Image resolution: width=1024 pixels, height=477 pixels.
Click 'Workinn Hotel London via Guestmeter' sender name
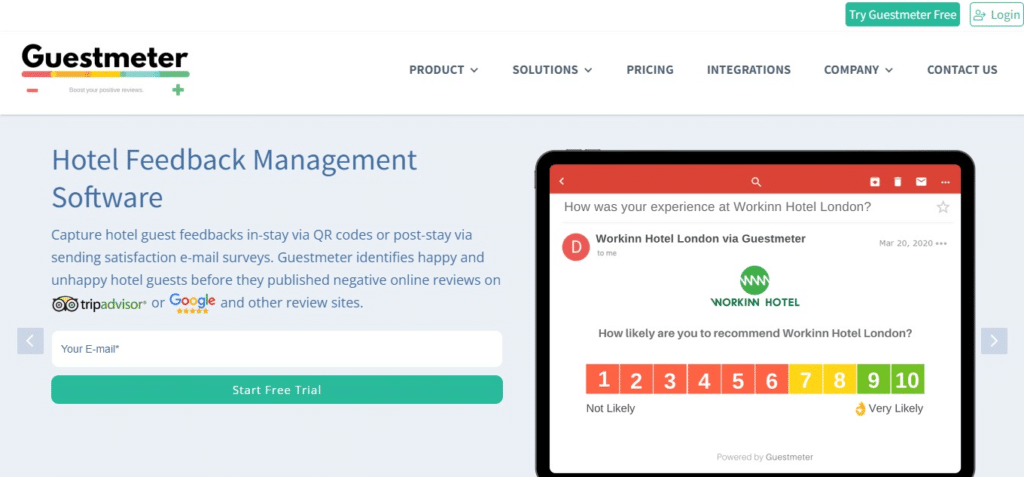point(701,239)
